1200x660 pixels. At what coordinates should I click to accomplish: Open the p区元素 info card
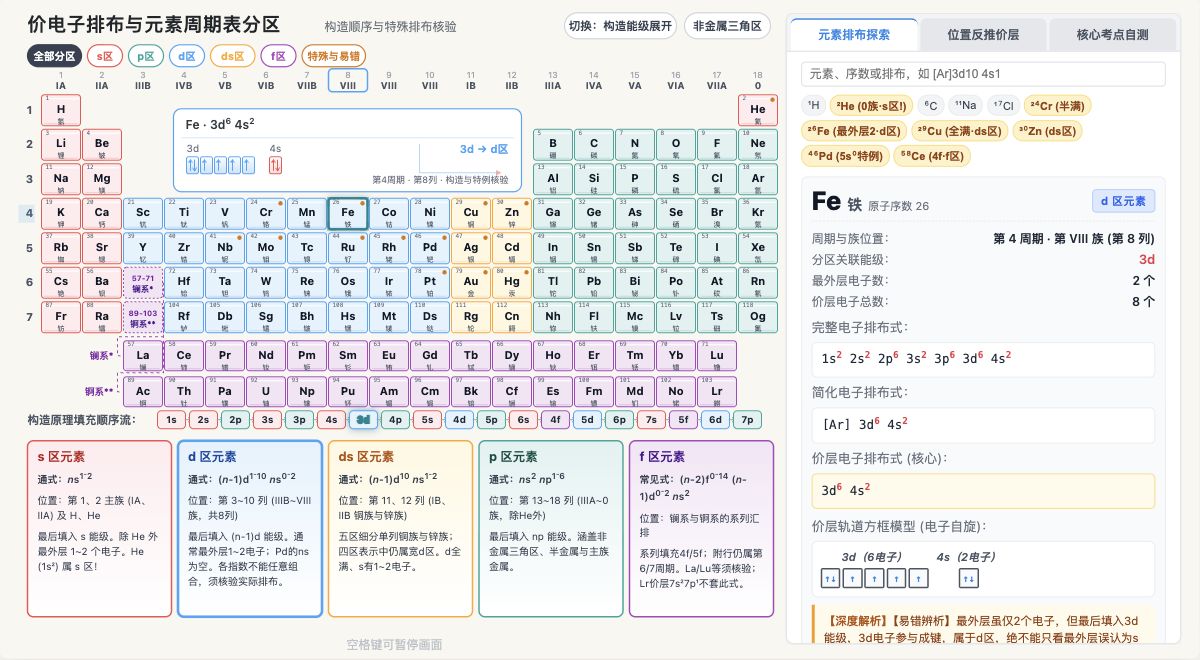551,529
